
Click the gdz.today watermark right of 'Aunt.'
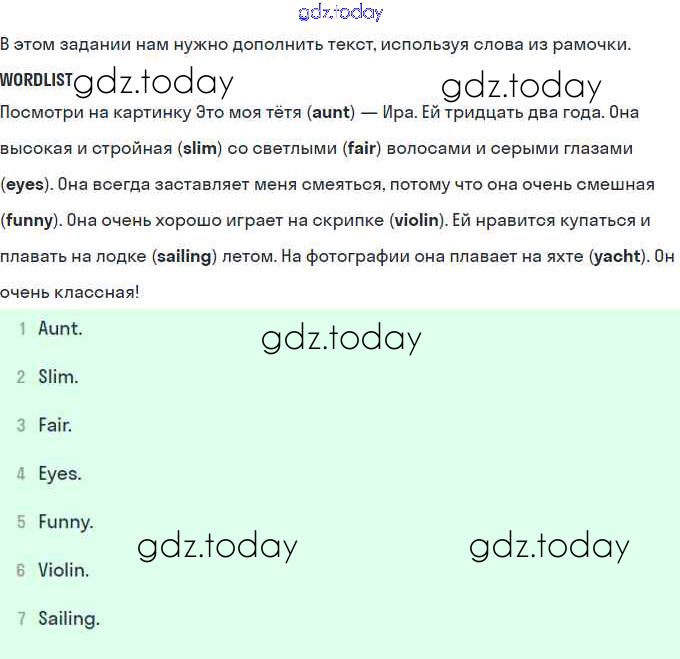(x=341, y=338)
